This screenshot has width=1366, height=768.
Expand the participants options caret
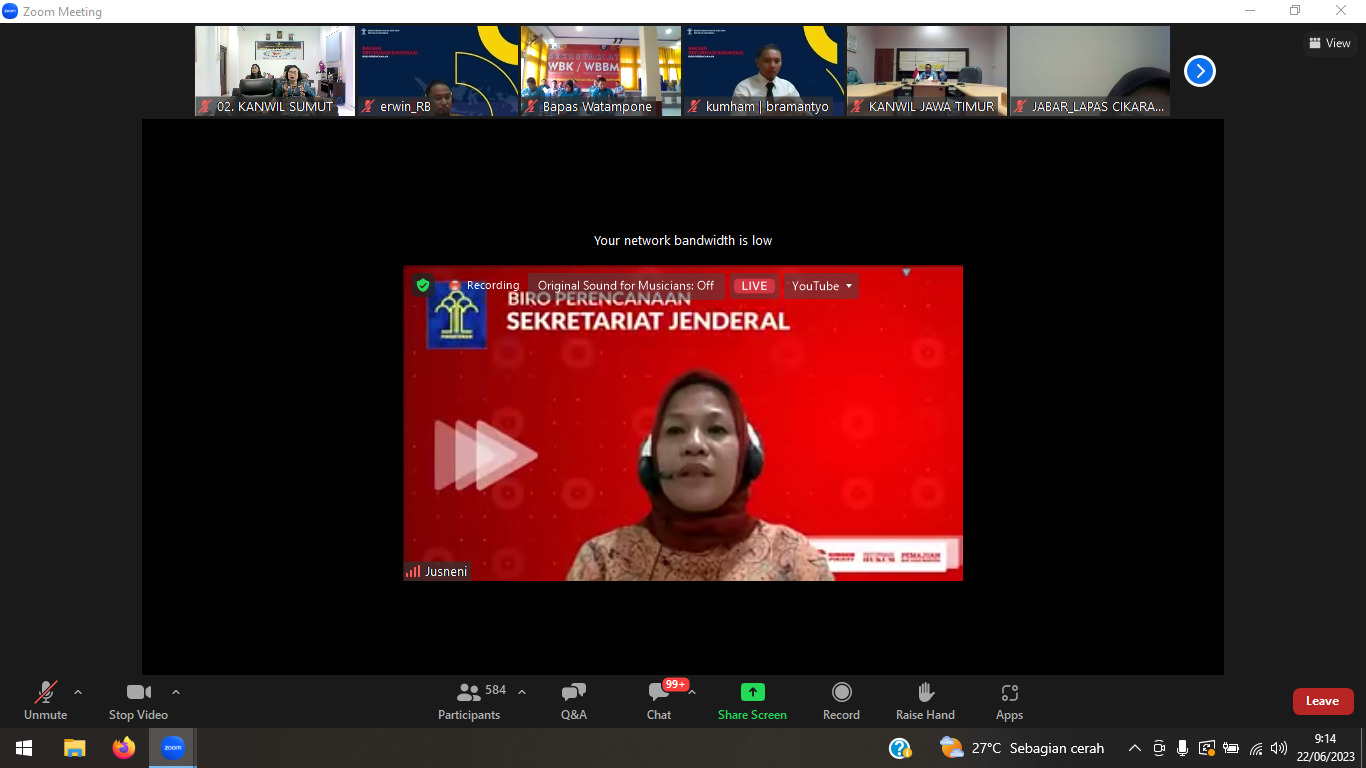[x=522, y=692]
